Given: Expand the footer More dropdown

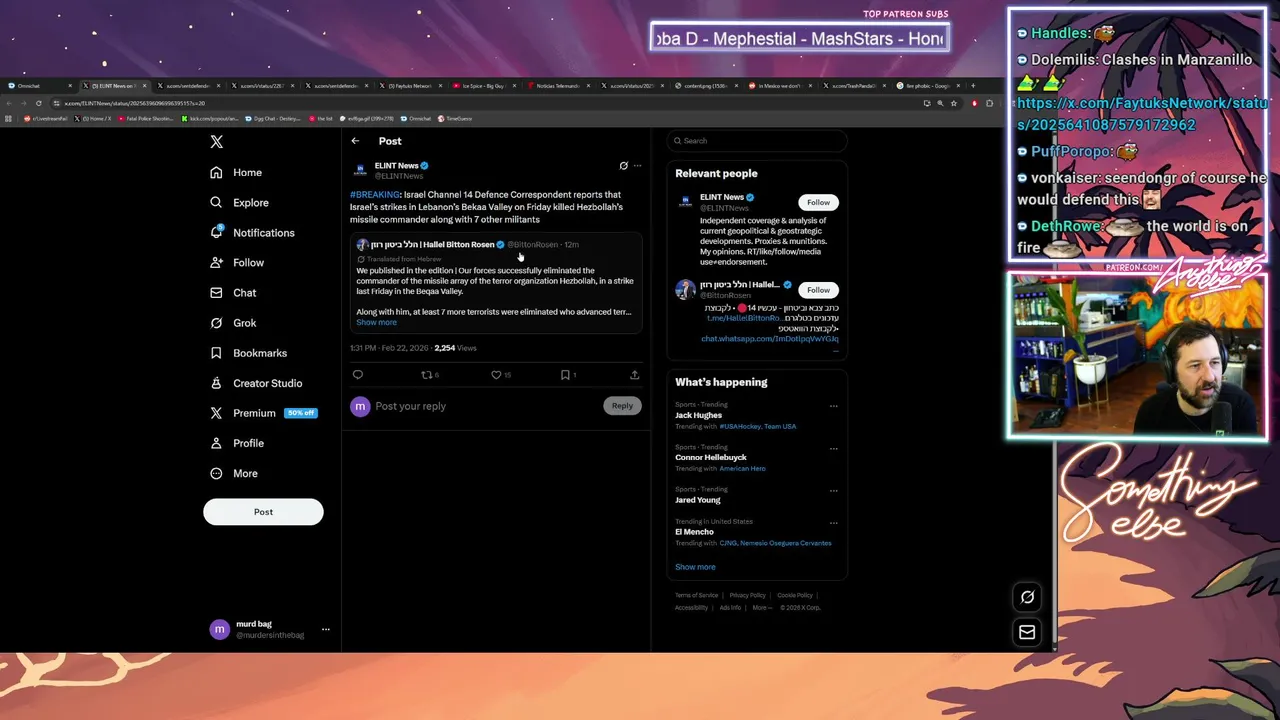Looking at the screenshot, I should [762, 608].
